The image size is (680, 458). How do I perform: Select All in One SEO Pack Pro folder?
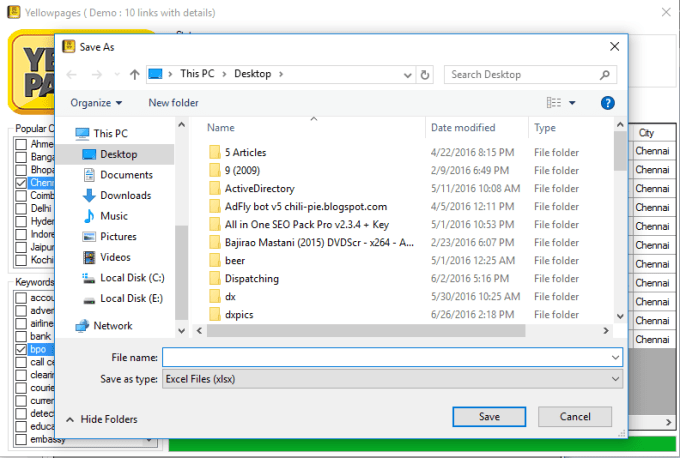307,225
